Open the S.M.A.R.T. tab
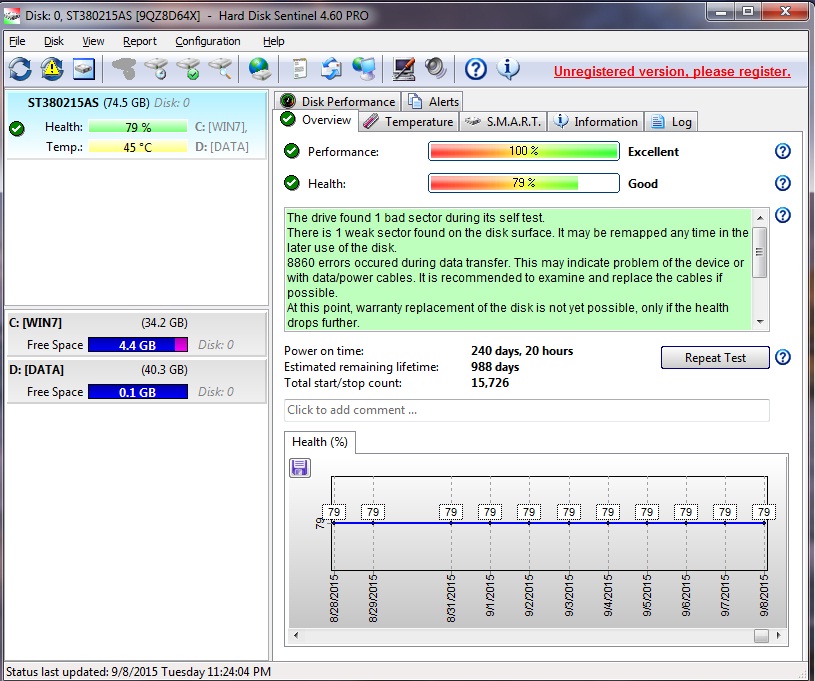Viewport: 815px width, 681px height. pos(503,122)
